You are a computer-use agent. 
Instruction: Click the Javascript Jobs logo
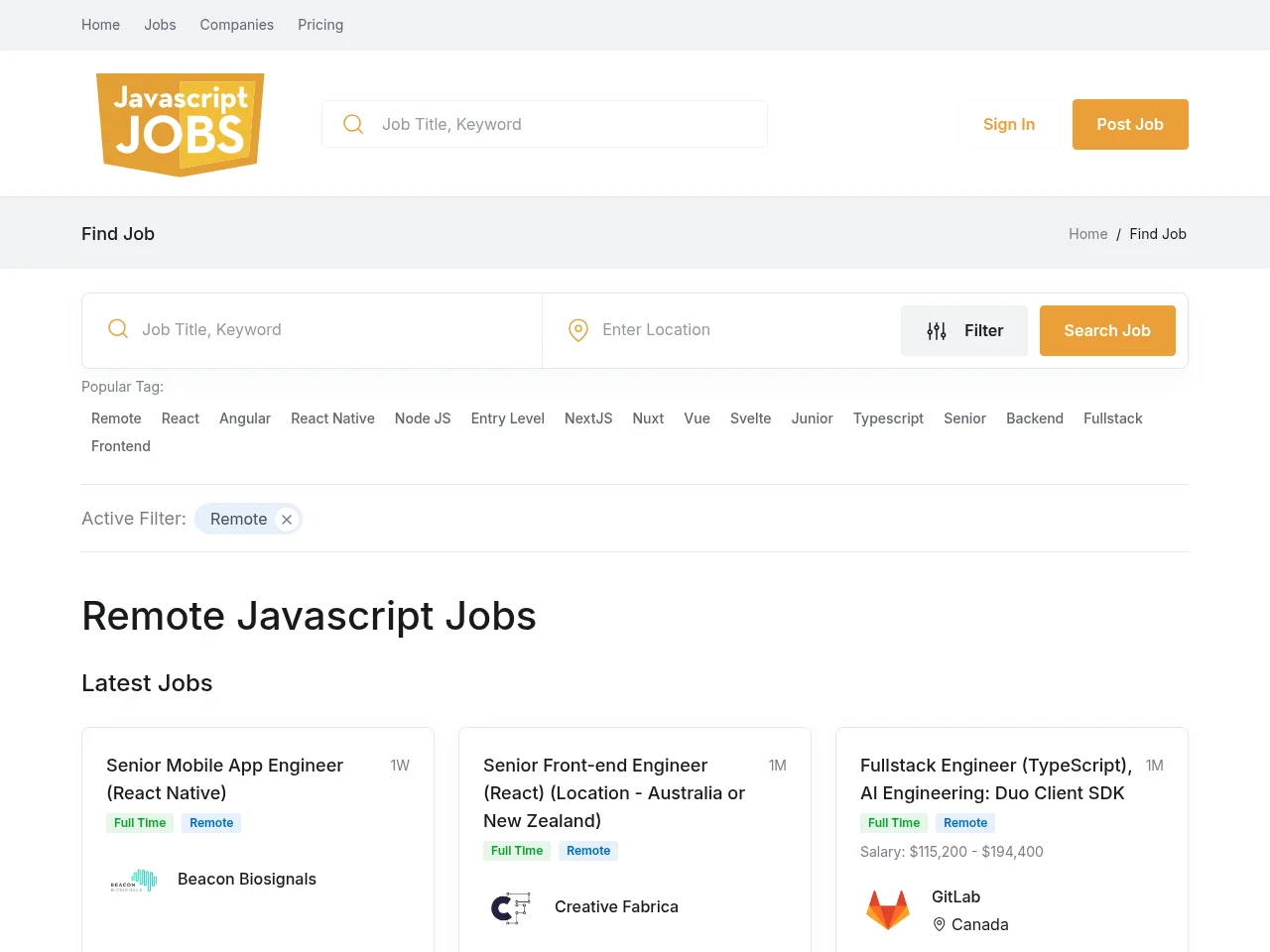(181, 125)
